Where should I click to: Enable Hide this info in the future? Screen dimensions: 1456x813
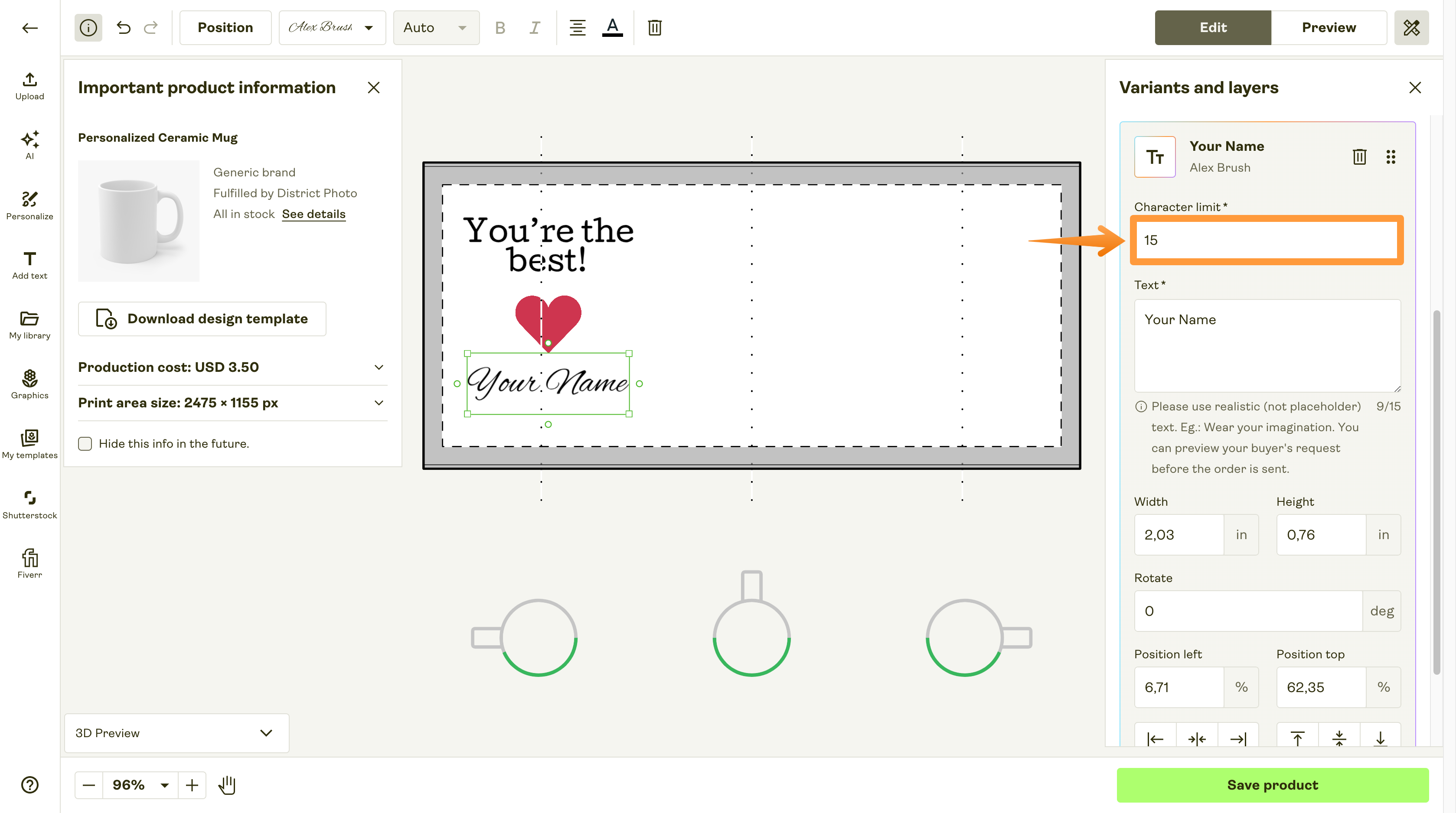coord(85,443)
